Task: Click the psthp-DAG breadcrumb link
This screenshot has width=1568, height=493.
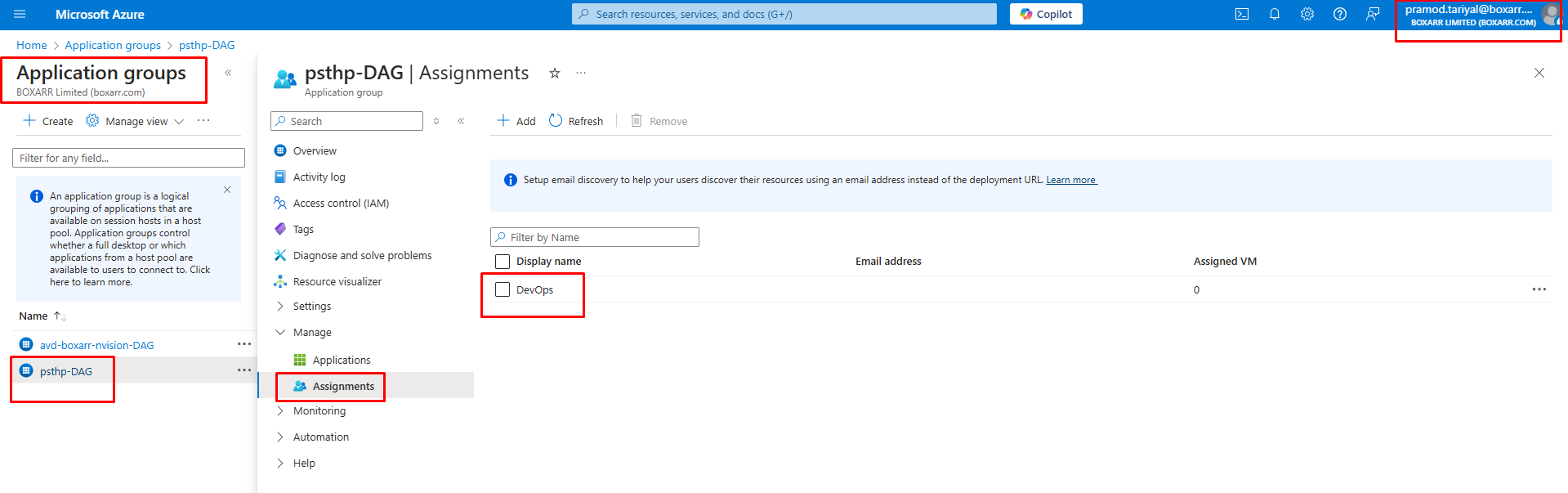Action: coord(207,45)
